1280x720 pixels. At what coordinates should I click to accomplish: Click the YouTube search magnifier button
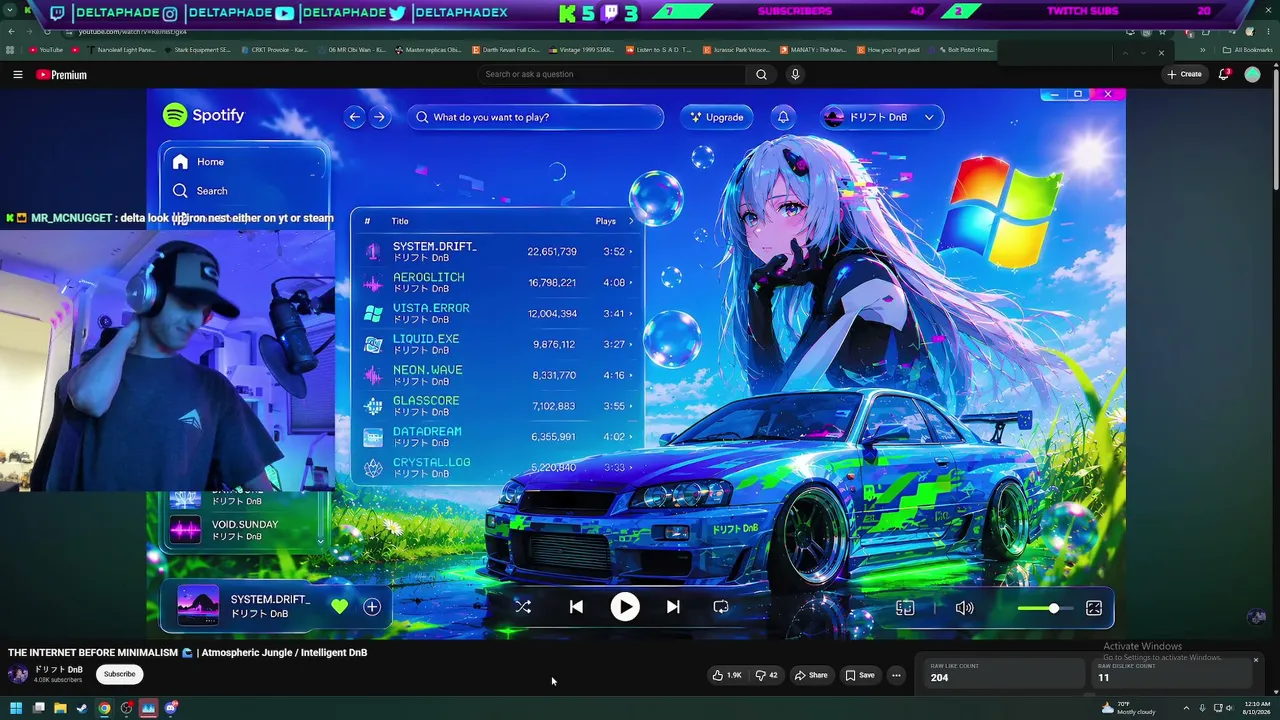click(x=761, y=75)
